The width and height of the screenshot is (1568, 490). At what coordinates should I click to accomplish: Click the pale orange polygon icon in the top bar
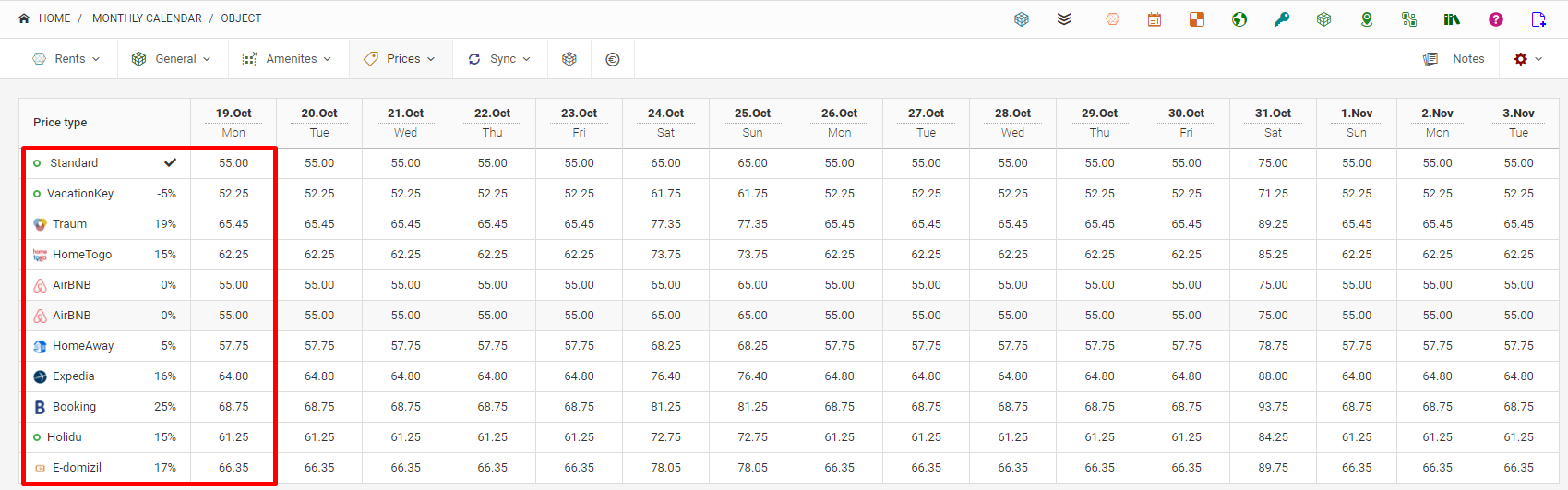(1112, 18)
